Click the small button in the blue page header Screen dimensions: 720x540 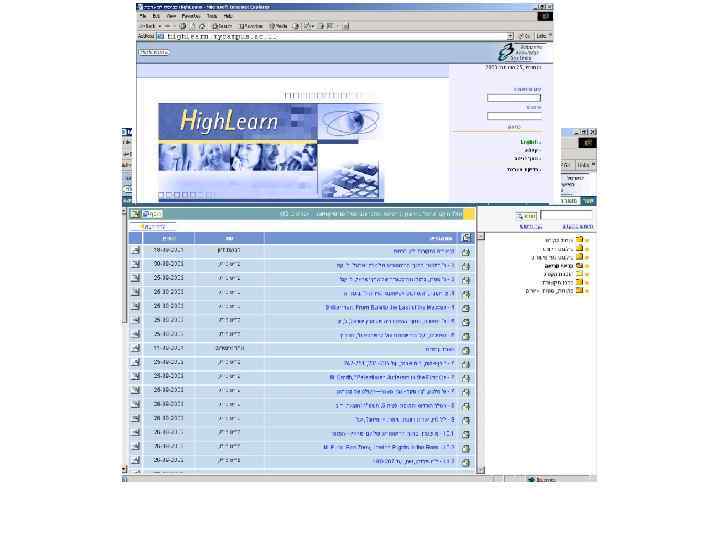(x=154, y=52)
